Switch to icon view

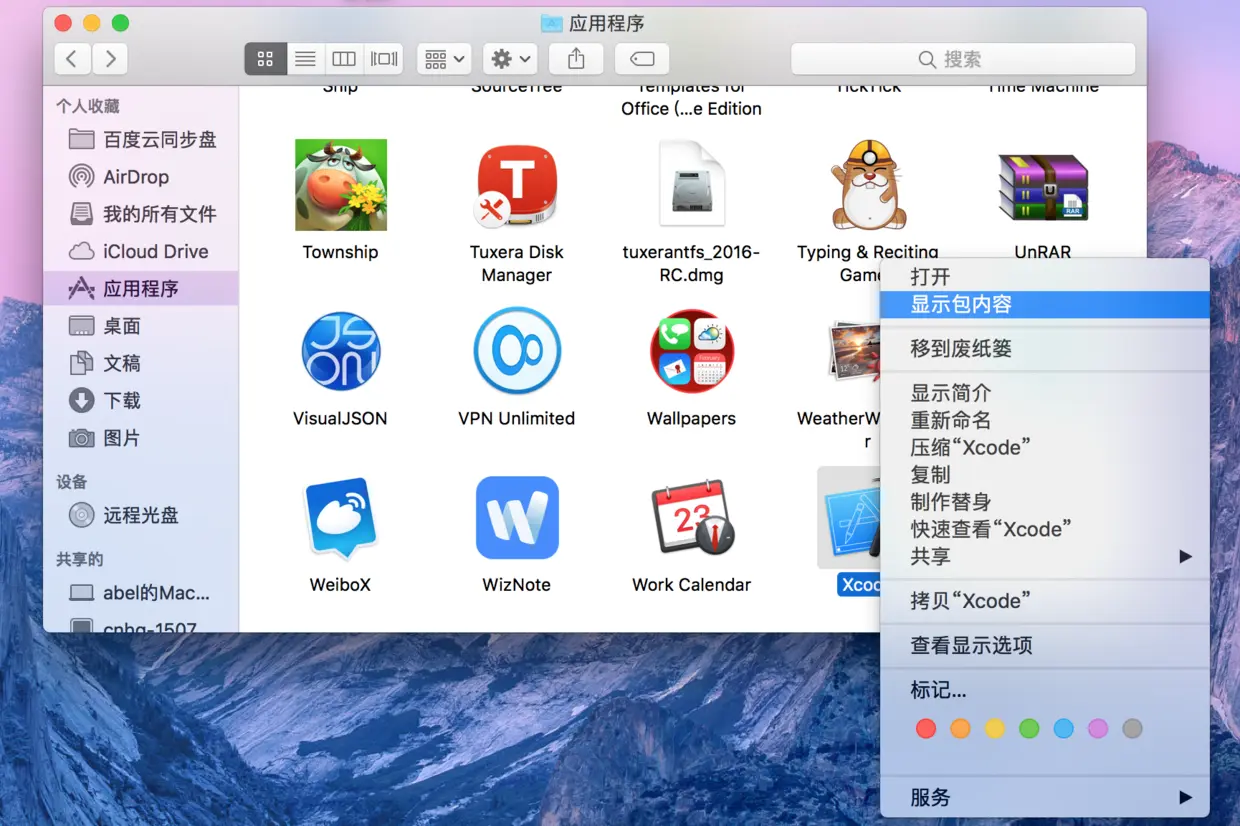point(266,59)
